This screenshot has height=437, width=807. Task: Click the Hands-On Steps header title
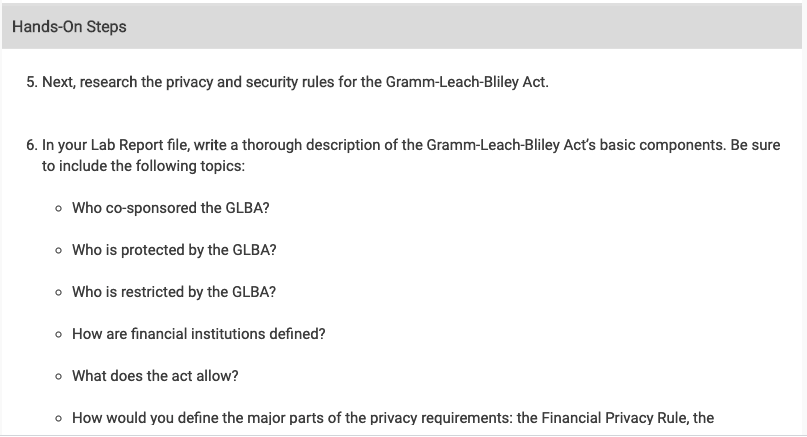[69, 27]
